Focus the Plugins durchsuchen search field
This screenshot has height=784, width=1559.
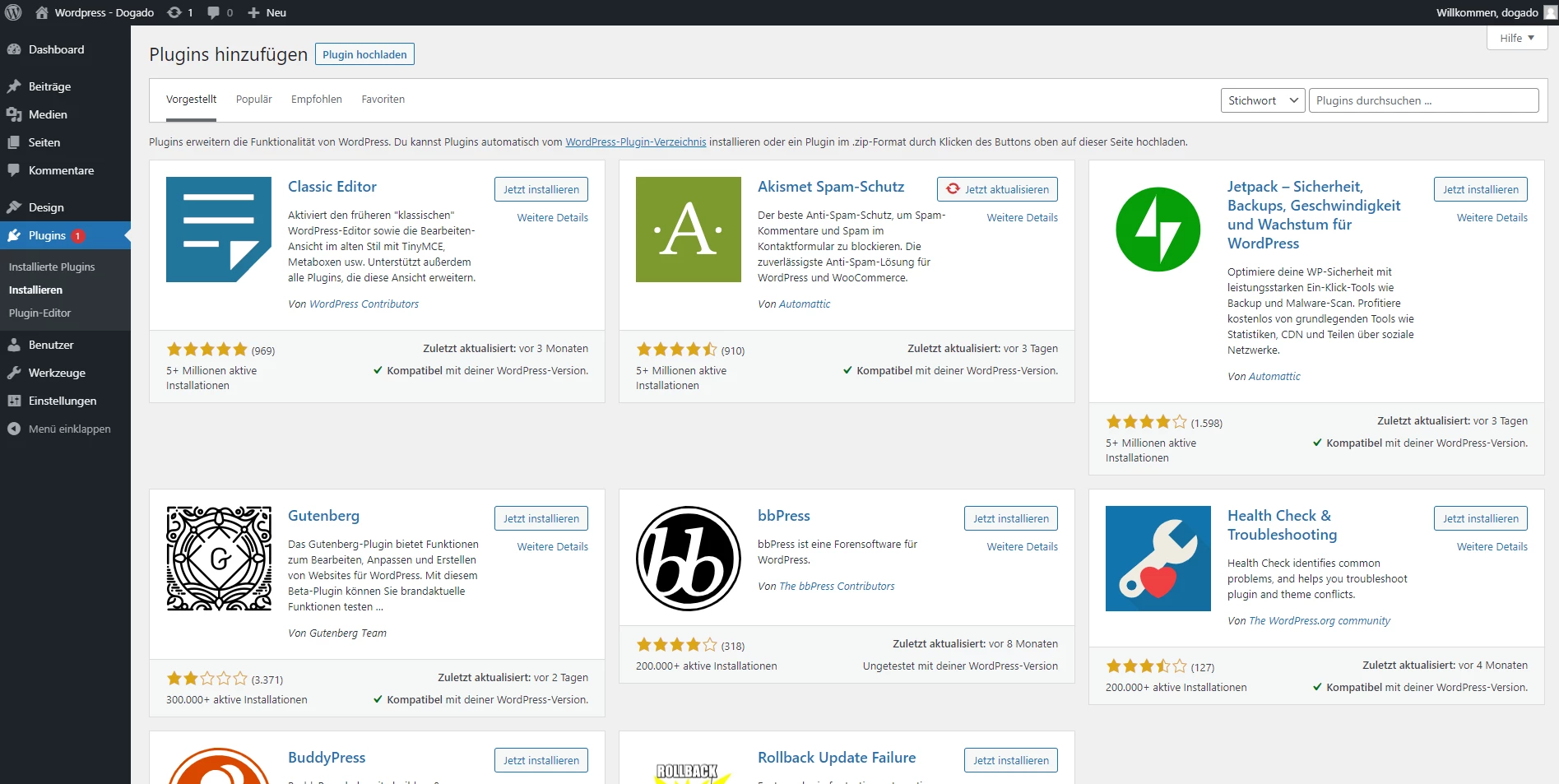[x=1423, y=100]
